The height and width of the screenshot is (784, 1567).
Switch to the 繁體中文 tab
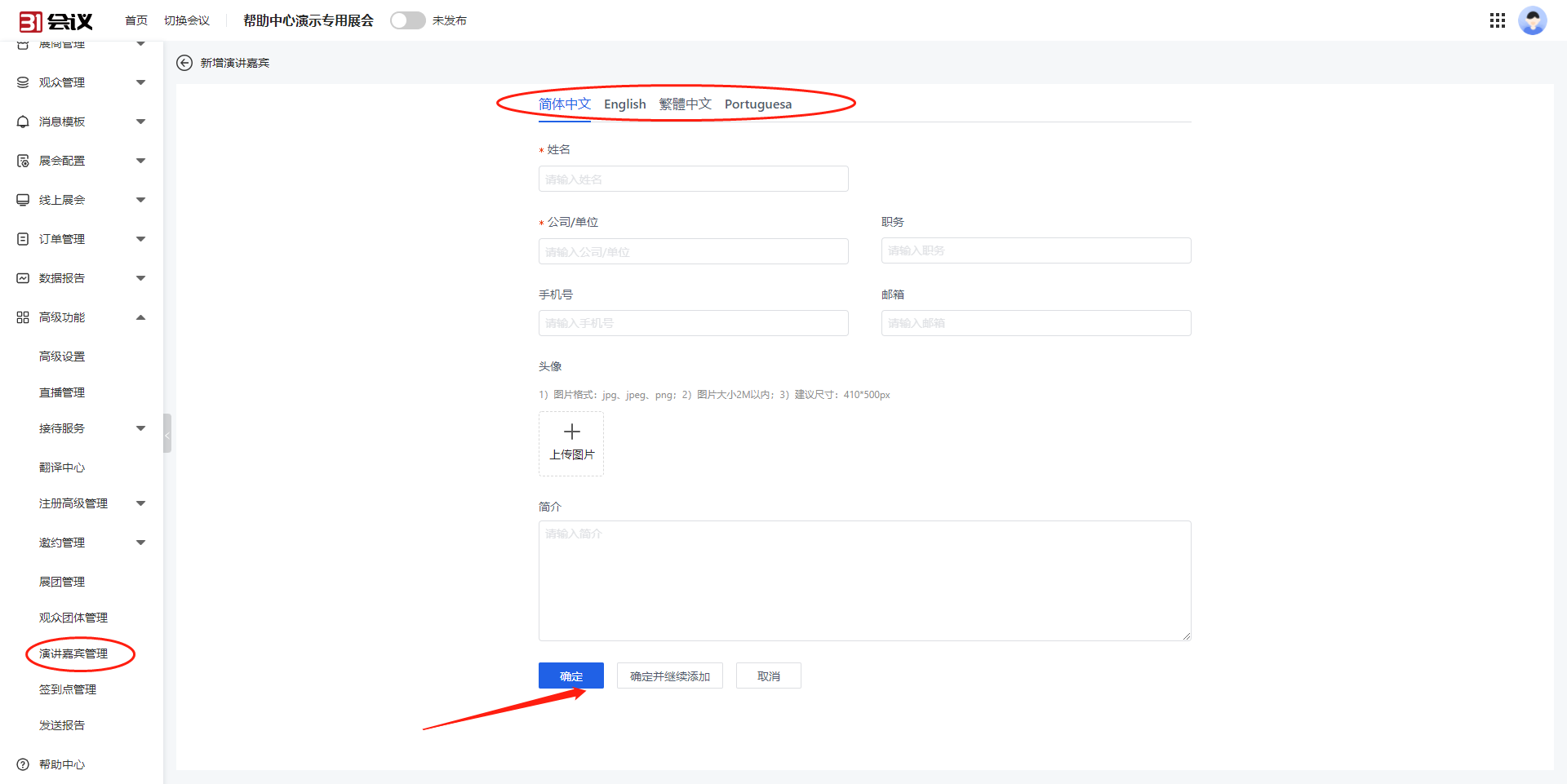686,104
